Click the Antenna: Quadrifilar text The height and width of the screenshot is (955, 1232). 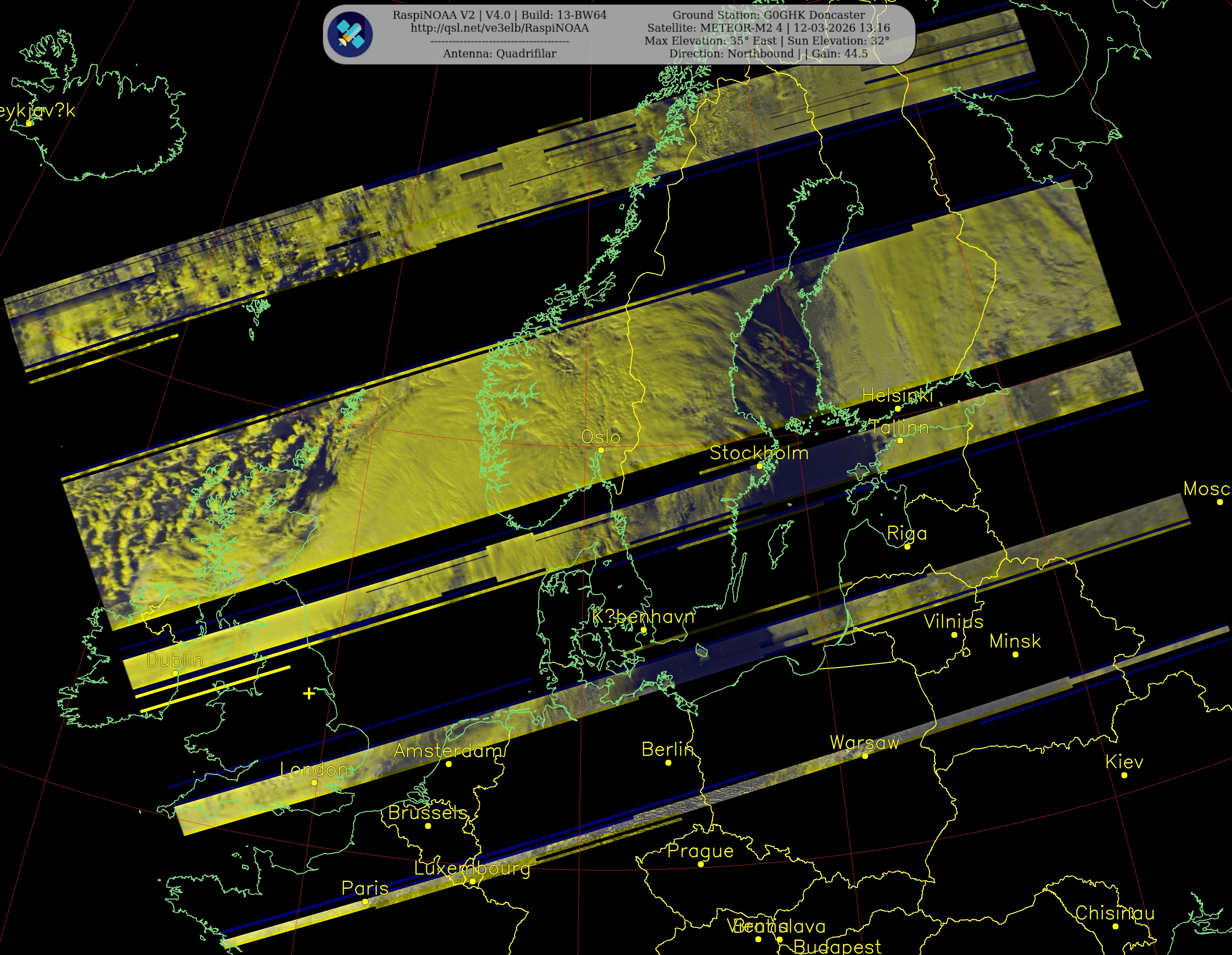coord(499,54)
